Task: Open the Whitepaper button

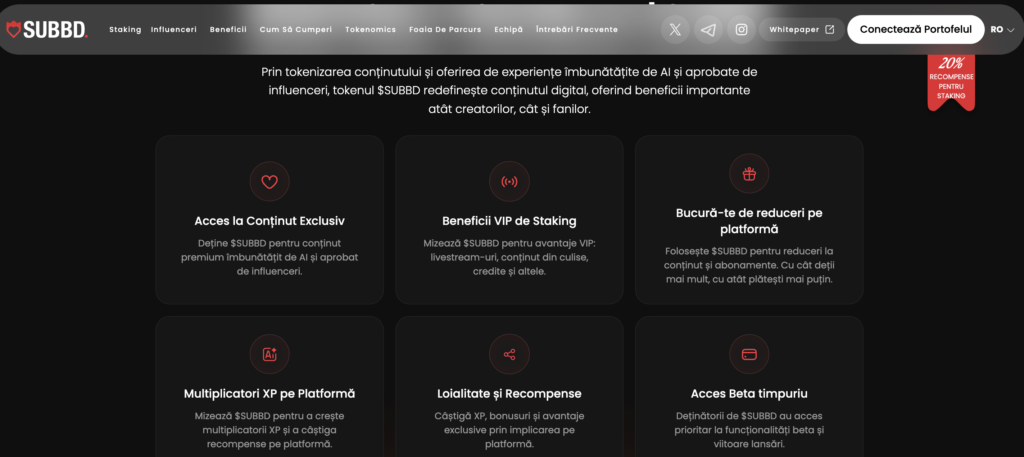Action: click(x=801, y=29)
